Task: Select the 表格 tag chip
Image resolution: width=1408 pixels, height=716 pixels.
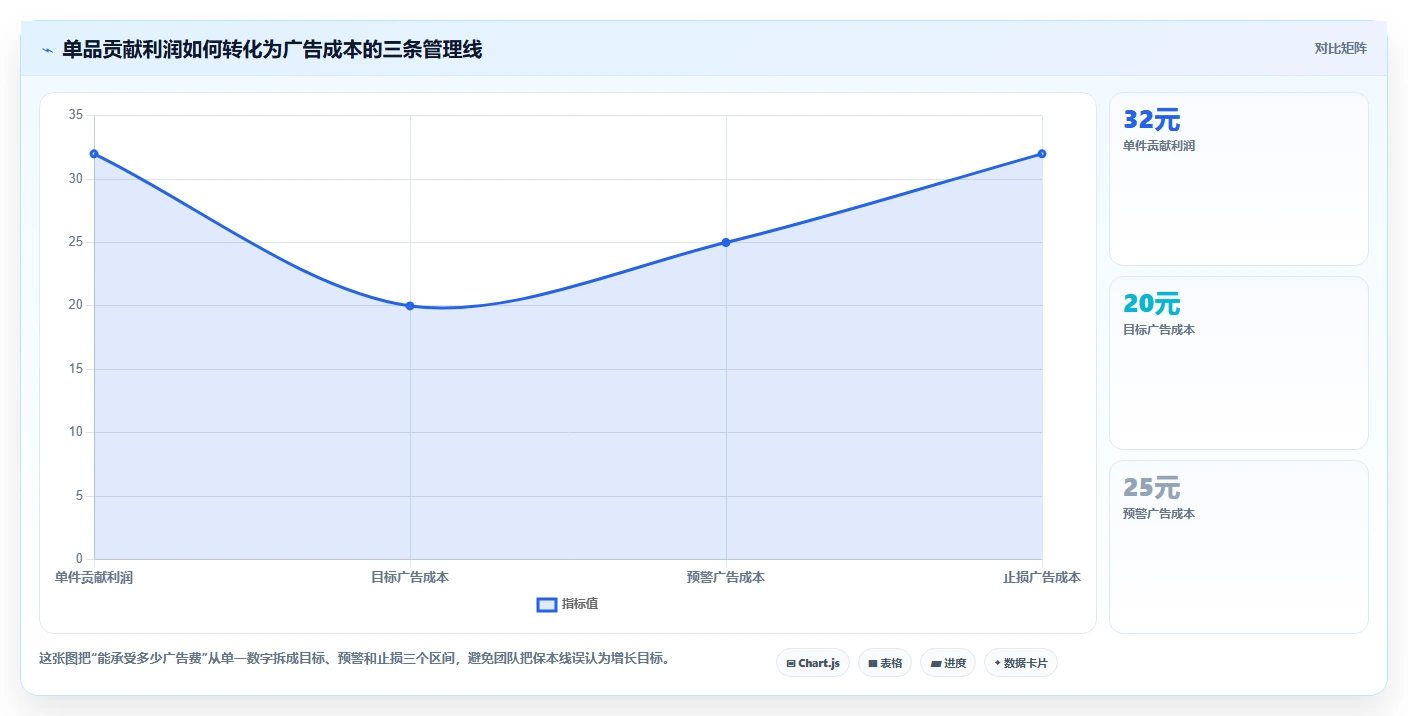Action: [885, 663]
